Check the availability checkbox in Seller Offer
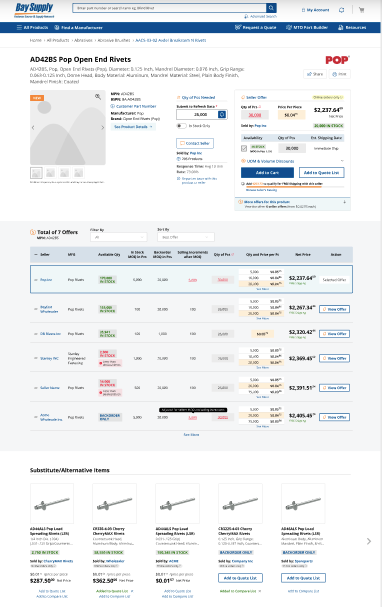 click(244, 148)
